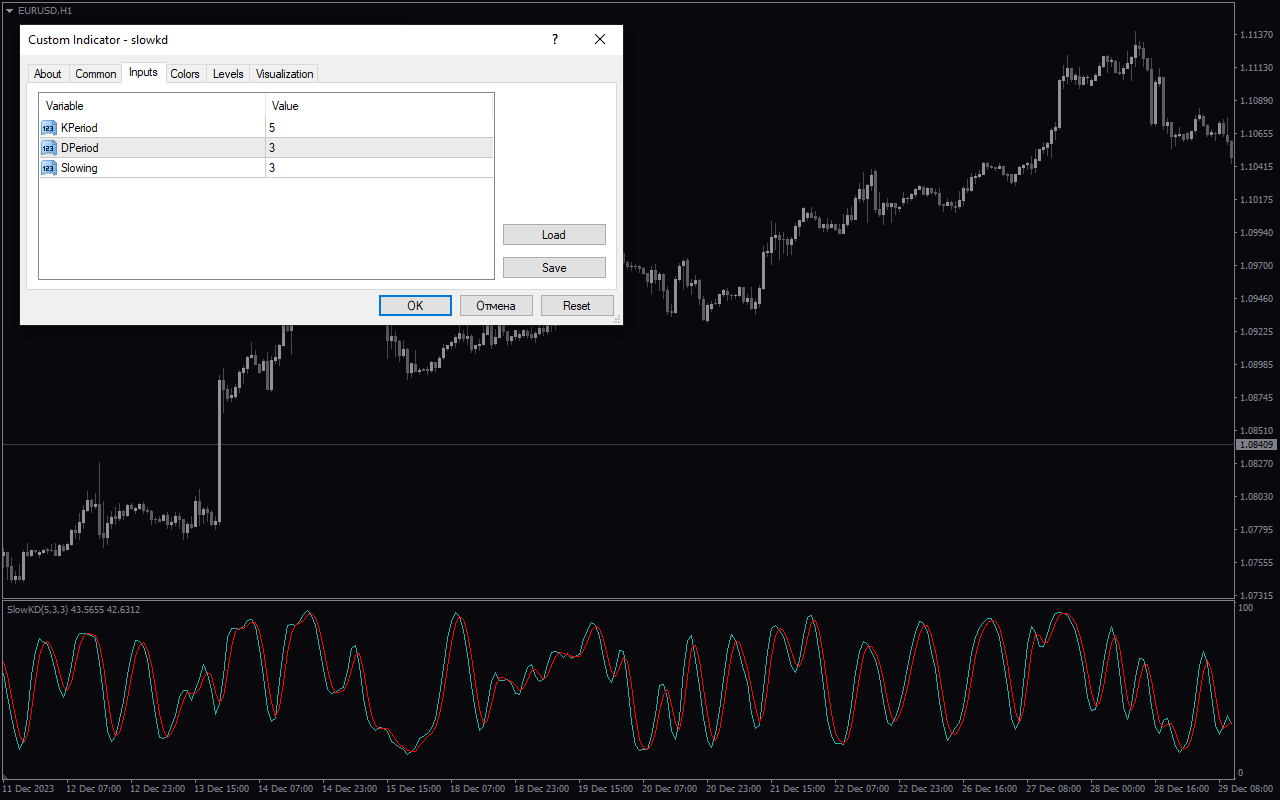1280x800 pixels.
Task: Click the Reset button
Action: point(577,306)
